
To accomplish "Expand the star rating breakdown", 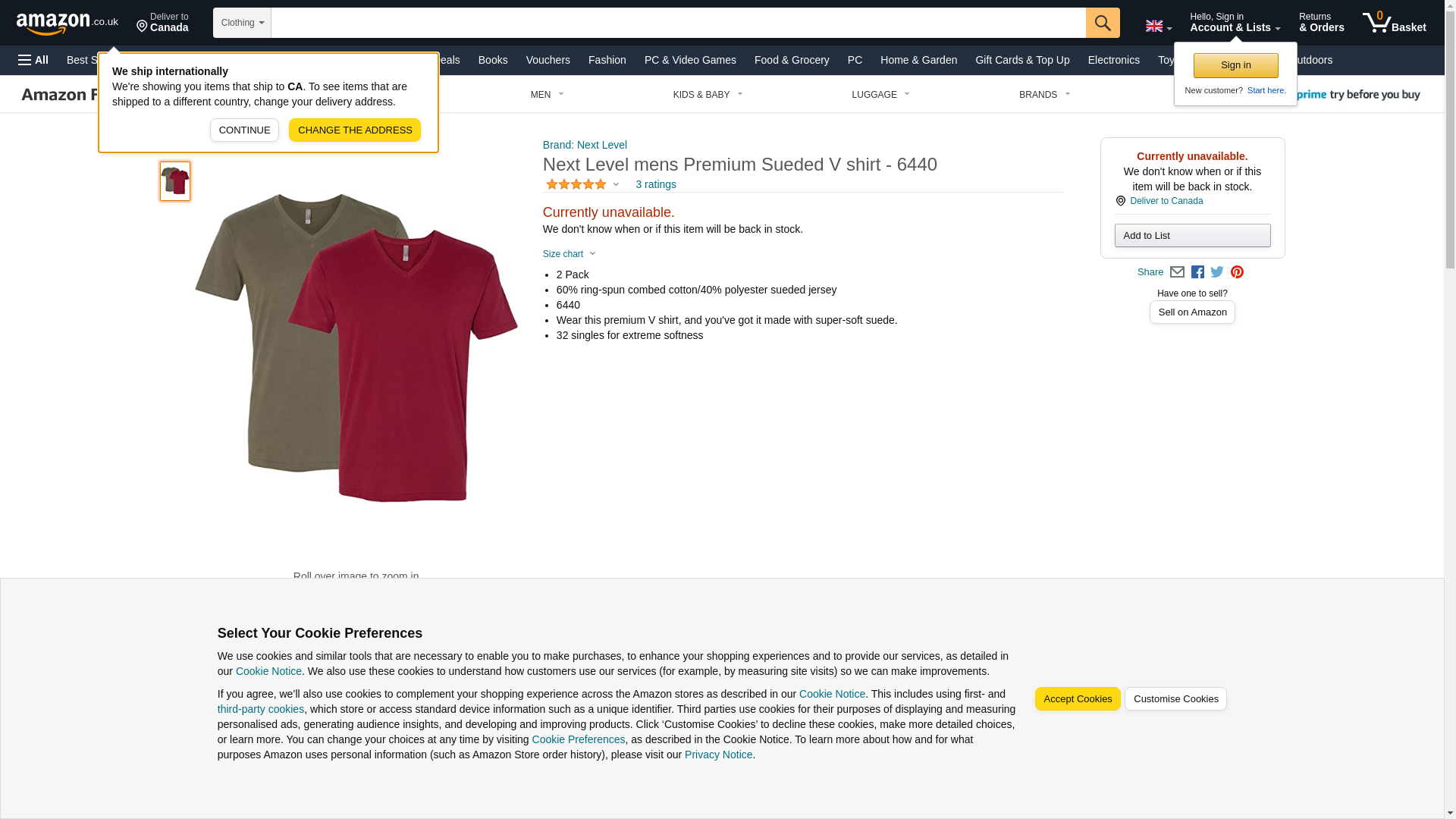I will [582, 184].
